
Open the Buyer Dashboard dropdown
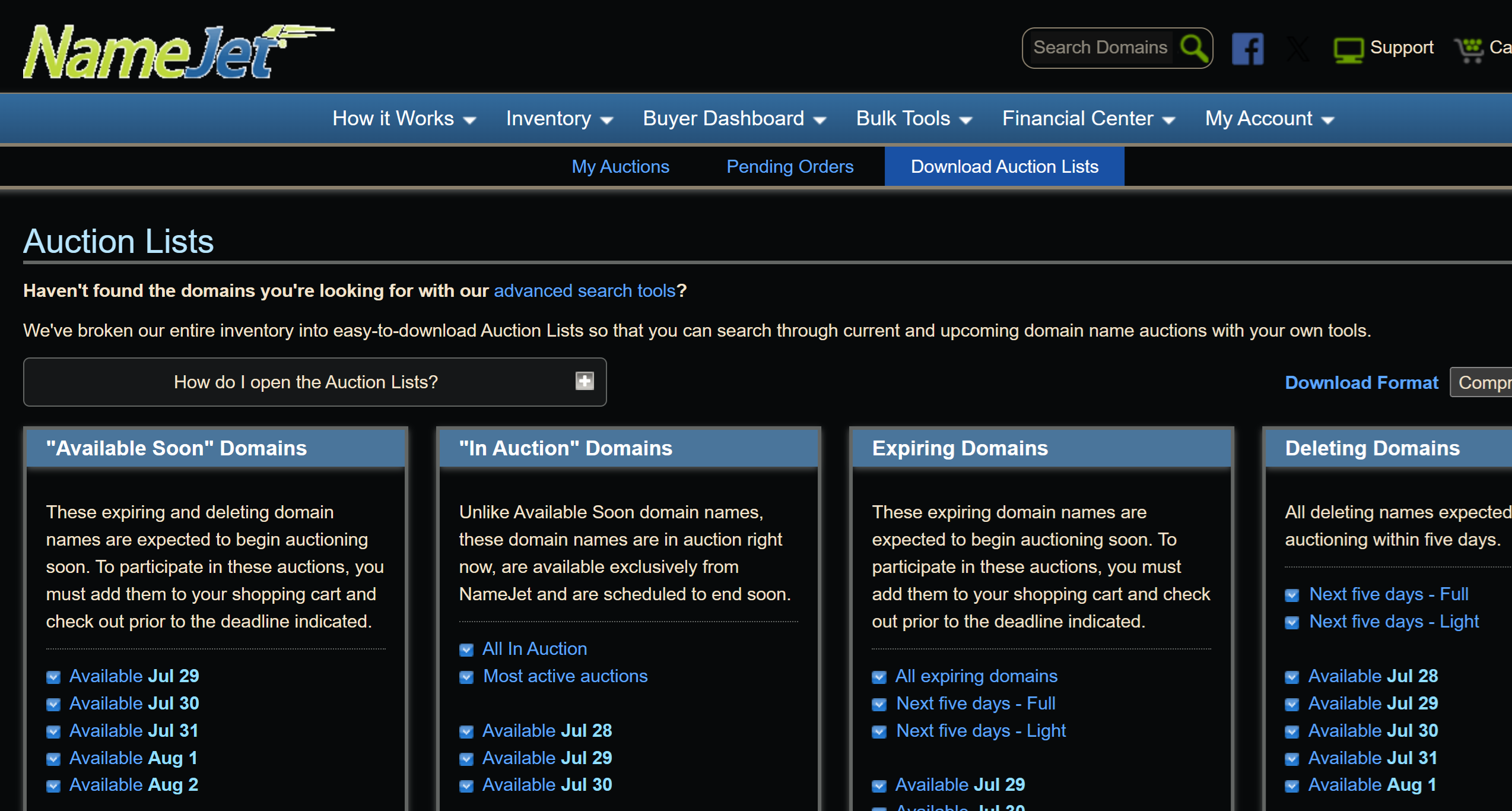coord(734,119)
